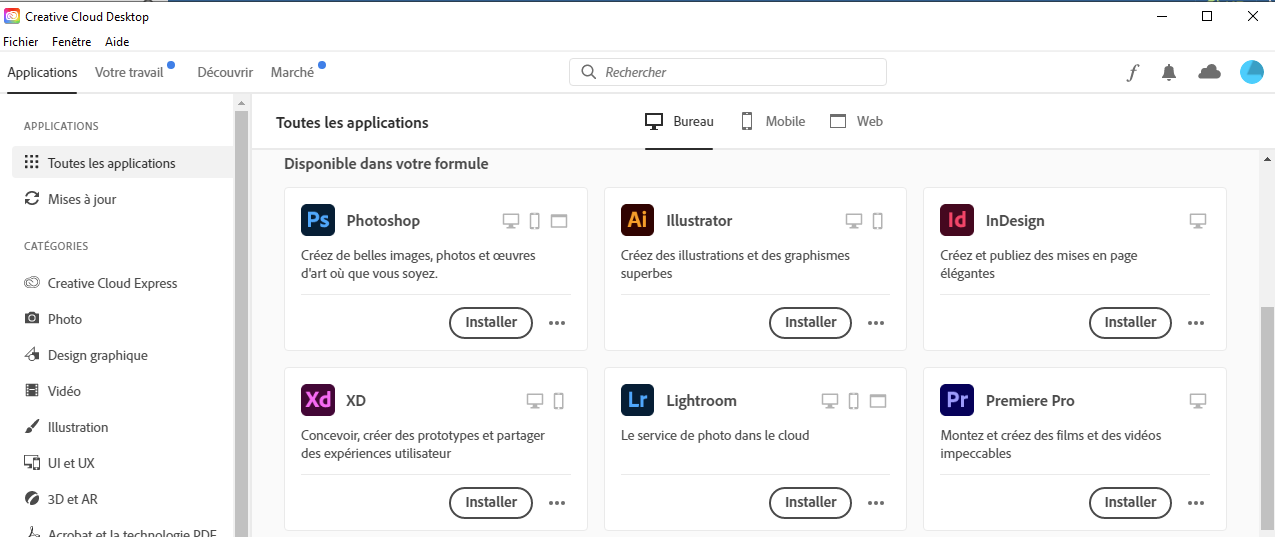Click the UI et UX sidebar icon
This screenshot has height=537, width=1275.
coord(32,463)
